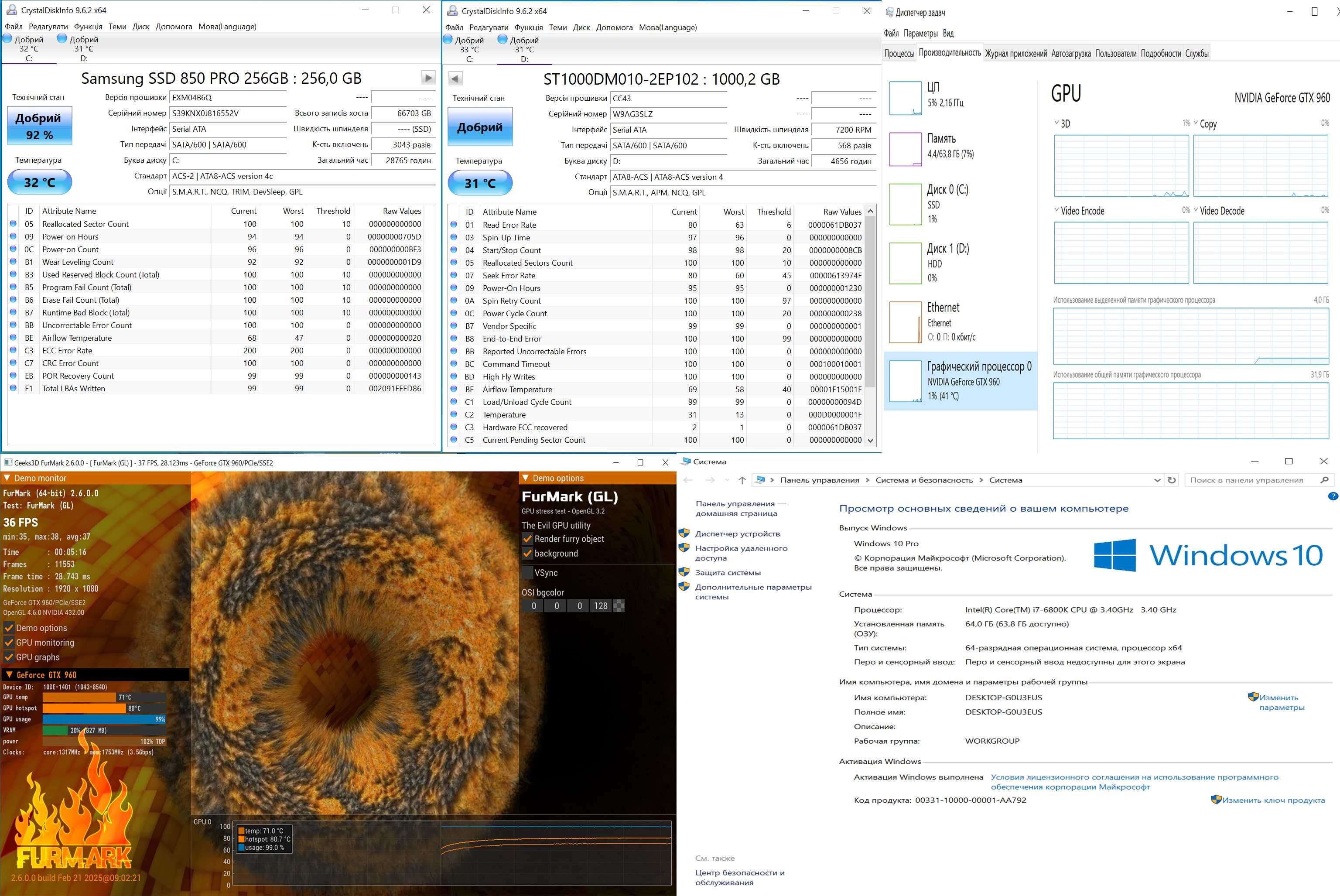1340x896 pixels.
Task: Open Дополнительные параметры системы link
Action: [753, 592]
